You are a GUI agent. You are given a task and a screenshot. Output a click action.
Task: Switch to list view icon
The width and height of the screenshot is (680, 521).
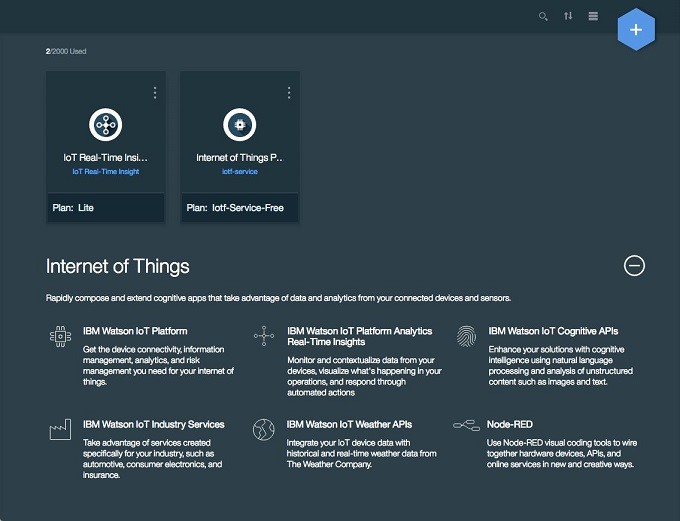click(593, 16)
